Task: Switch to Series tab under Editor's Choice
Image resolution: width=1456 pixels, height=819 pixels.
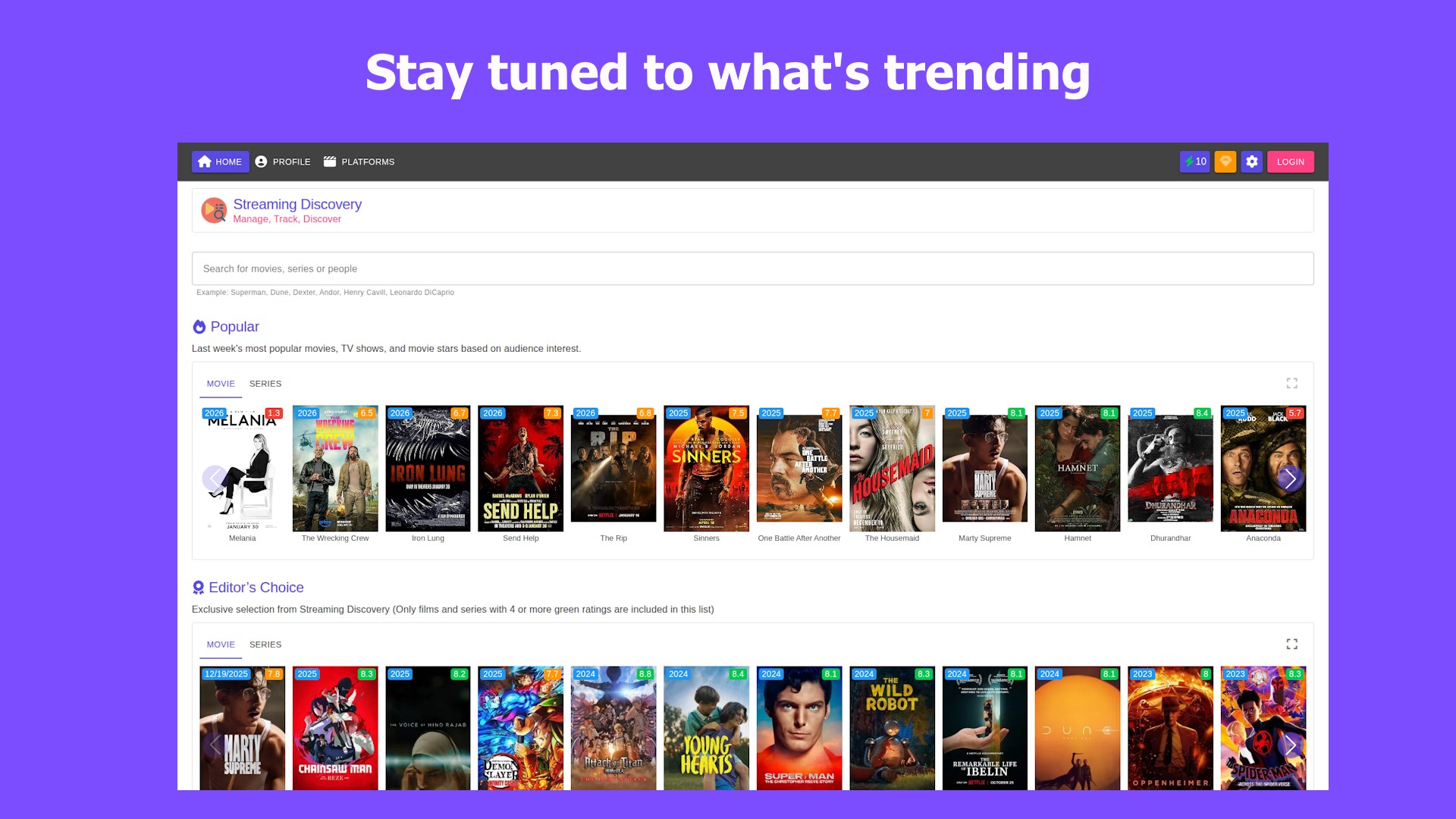Action: pyautogui.click(x=265, y=645)
